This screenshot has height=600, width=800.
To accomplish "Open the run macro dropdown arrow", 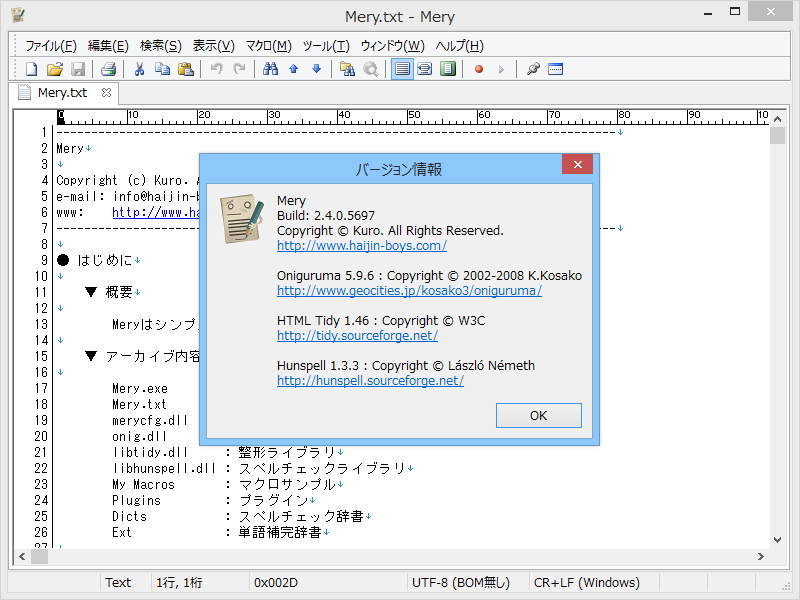I will click(501, 68).
